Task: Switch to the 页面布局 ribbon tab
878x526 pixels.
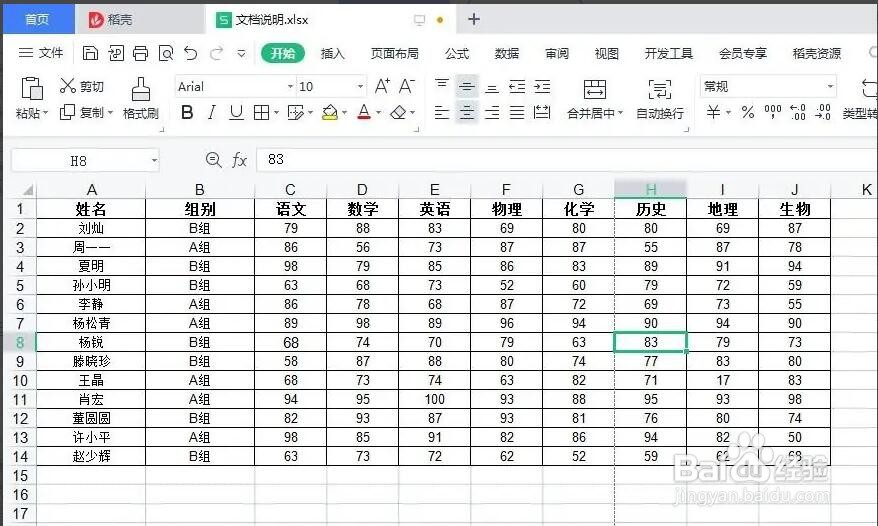Action: point(394,53)
